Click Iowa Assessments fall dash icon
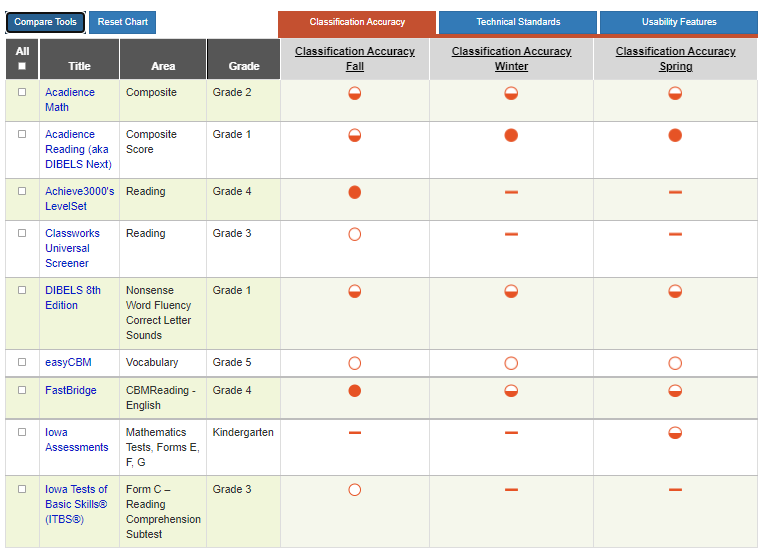This screenshot has height=556, width=764. [x=355, y=432]
